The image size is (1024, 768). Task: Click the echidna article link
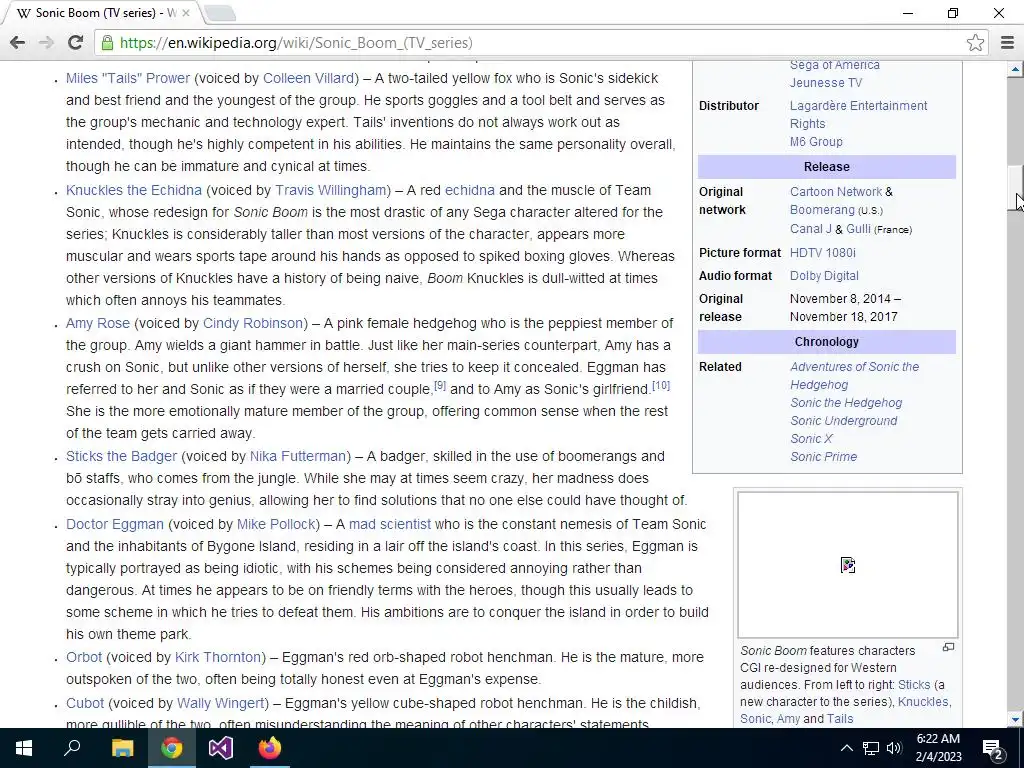click(470, 190)
